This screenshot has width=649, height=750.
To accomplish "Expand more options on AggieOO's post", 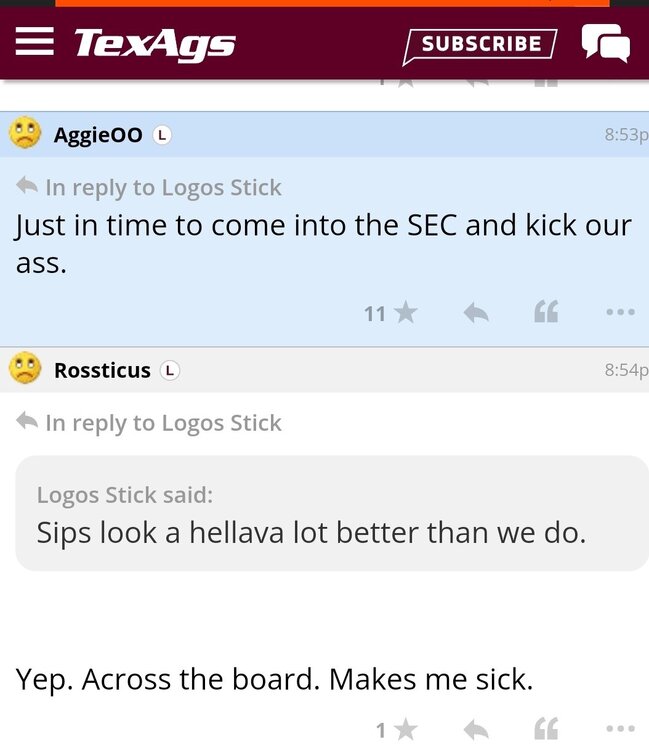I will coord(620,313).
